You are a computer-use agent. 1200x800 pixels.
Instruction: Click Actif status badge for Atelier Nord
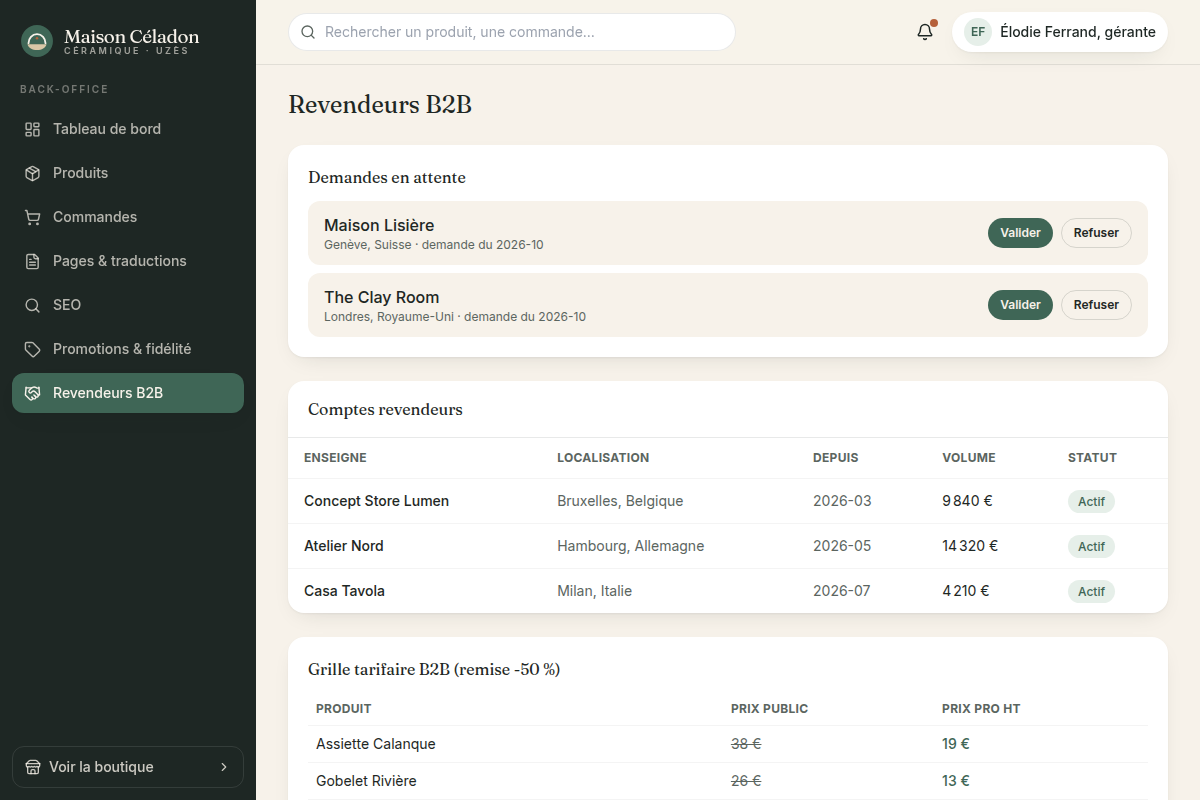(x=1091, y=546)
